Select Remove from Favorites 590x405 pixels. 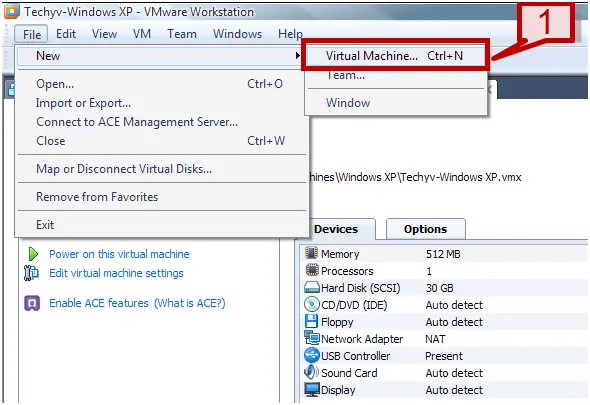pos(162,197)
